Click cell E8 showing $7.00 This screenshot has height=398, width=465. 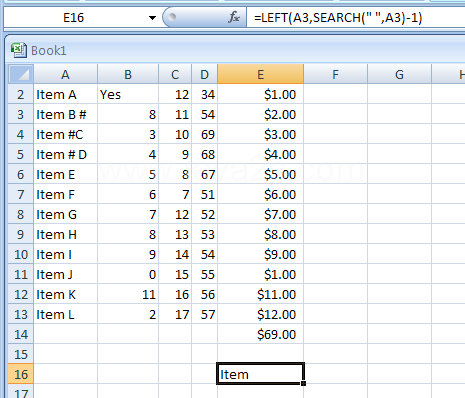click(x=260, y=214)
